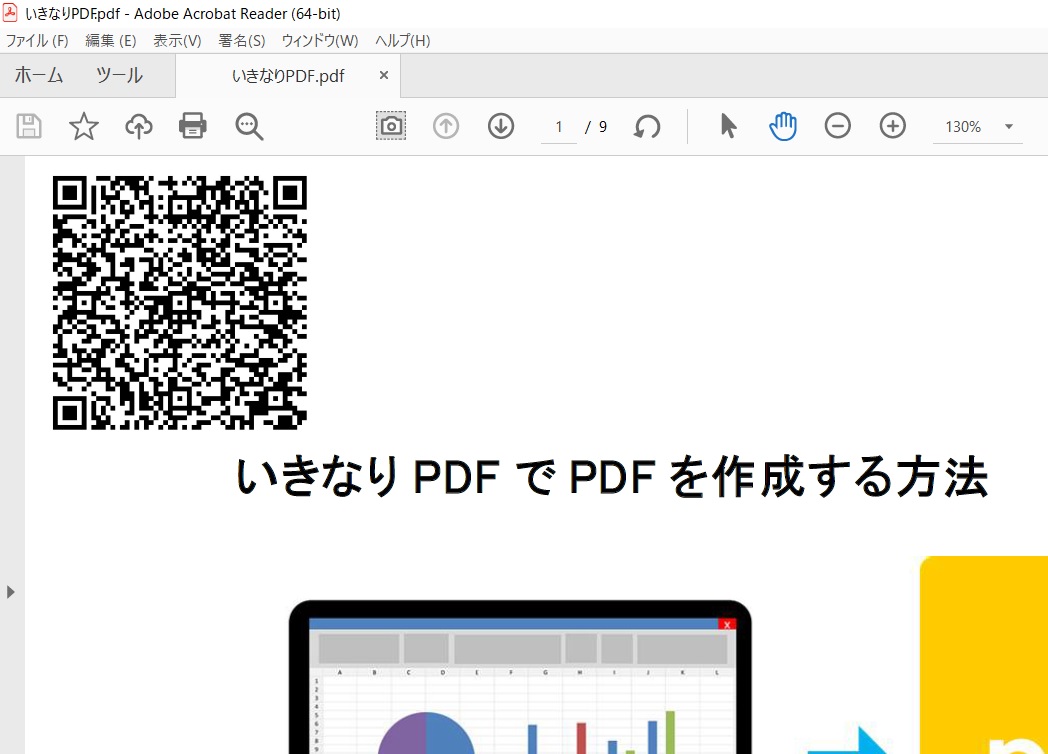Image resolution: width=1048 pixels, height=754 pixels.
Task: Rotate view with circular arrow icon
Action: click(646, 126)
